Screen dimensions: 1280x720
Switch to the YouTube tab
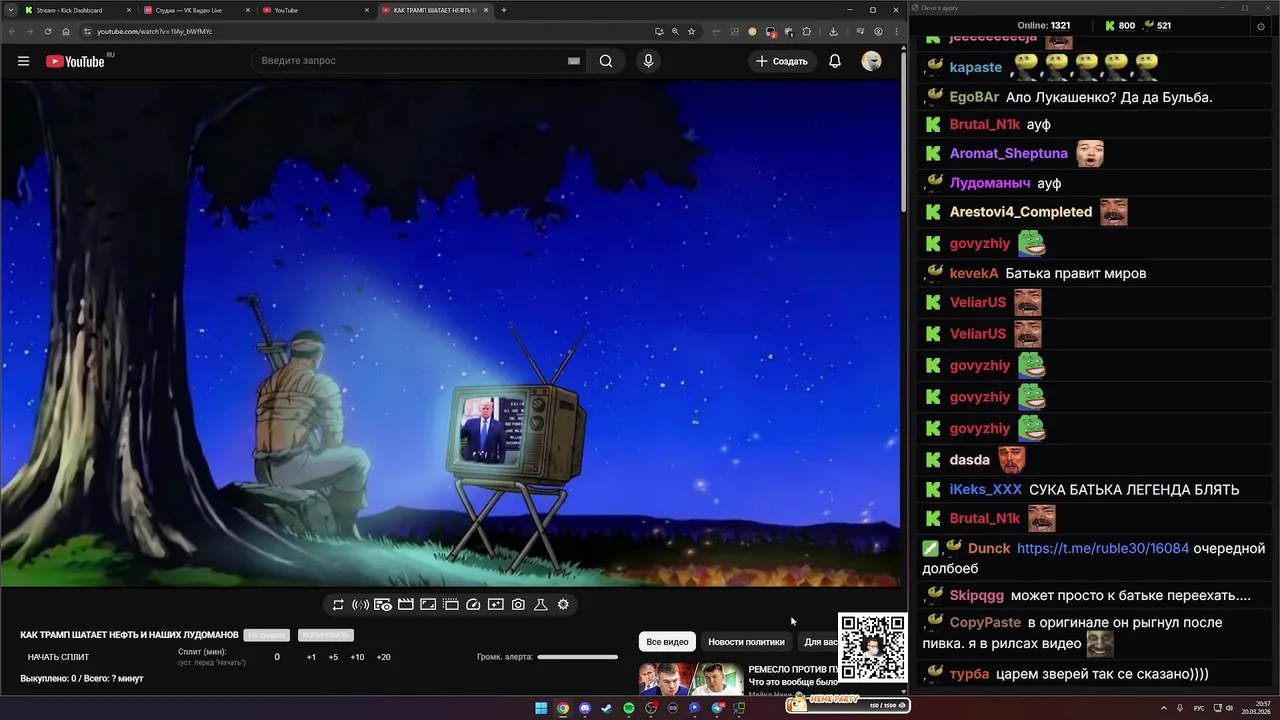[x=315, y=10]
